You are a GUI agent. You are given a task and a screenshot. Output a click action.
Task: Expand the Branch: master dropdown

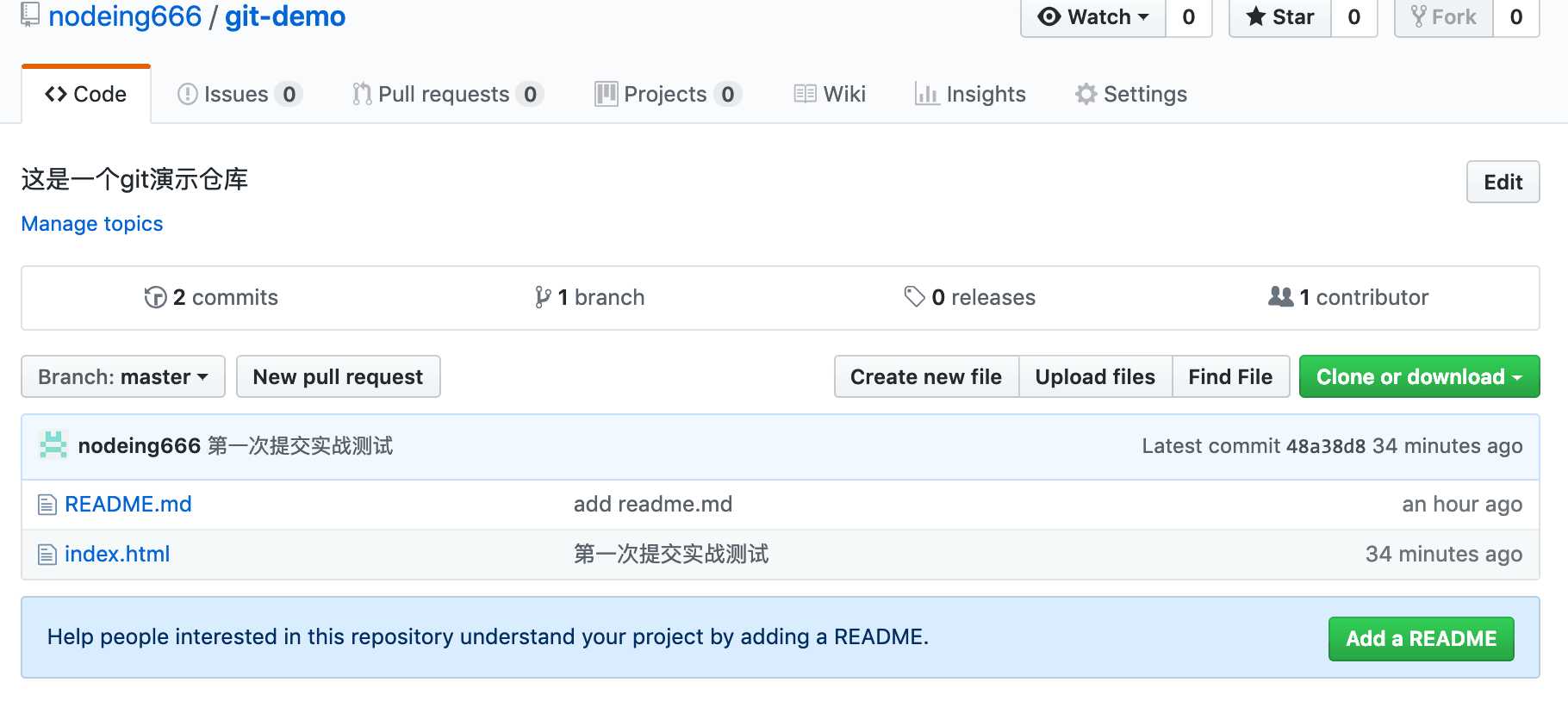[x=123, y=376]
